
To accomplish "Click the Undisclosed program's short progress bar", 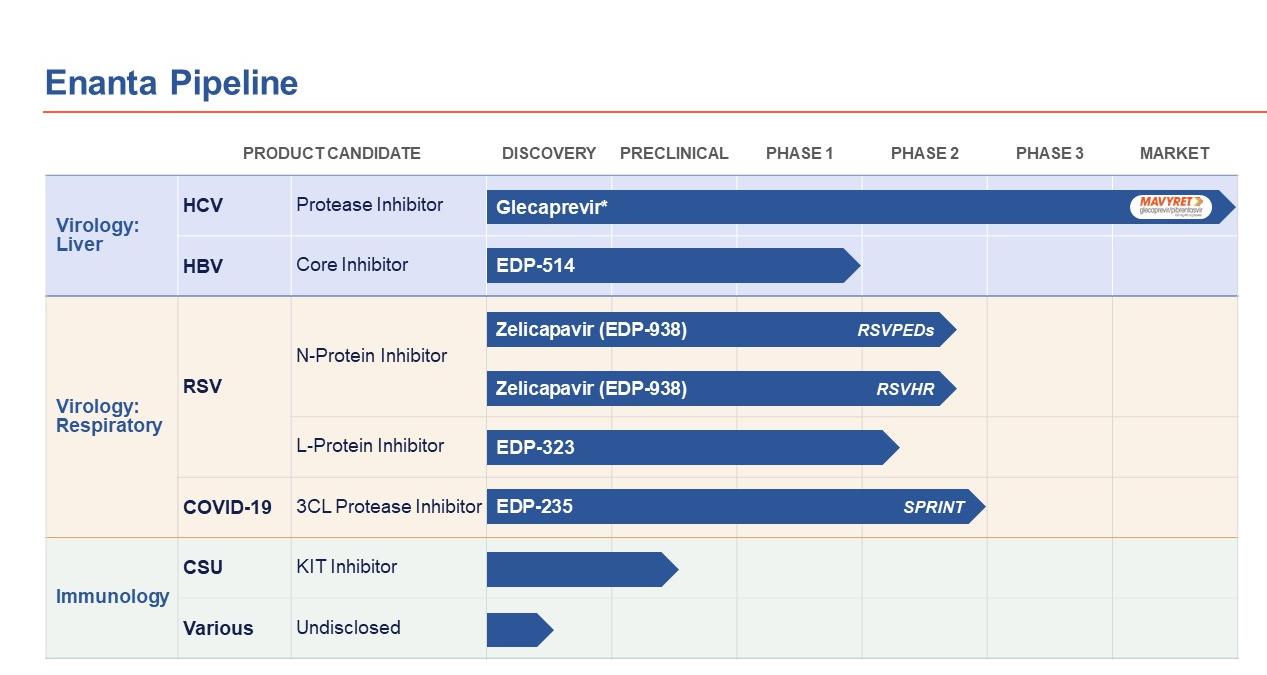I will [x=518, y=629].
